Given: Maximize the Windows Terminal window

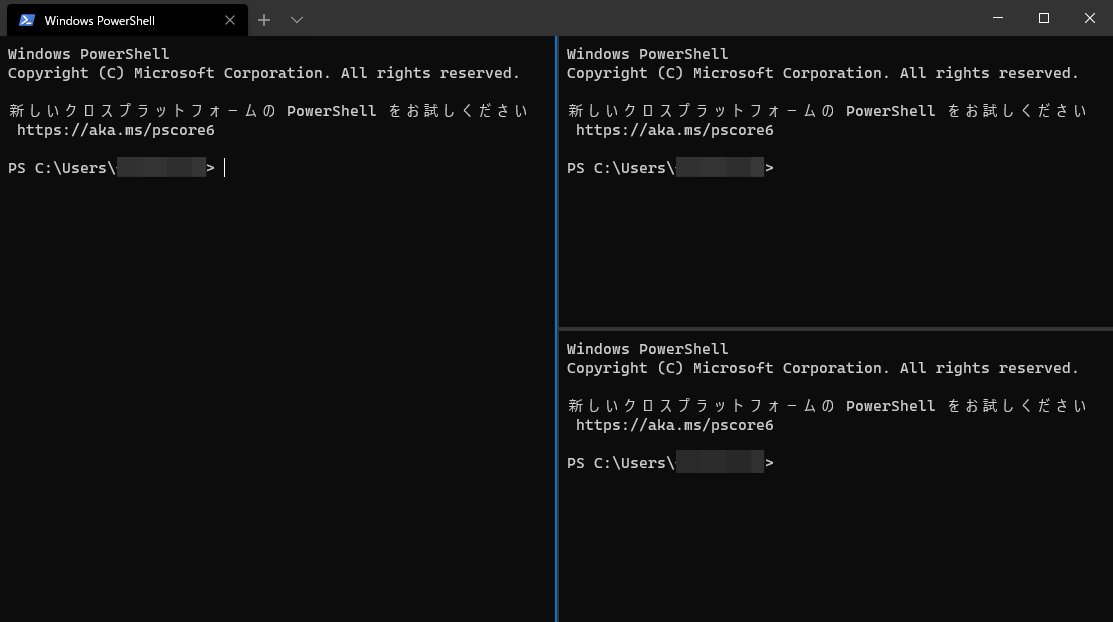Looking at the screenshot, I should pos(1043,18).
